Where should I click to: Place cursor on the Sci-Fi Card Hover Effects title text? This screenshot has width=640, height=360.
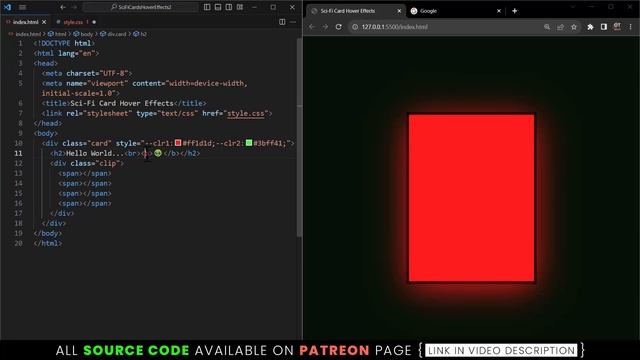pyautogui.click(x=122, y=103)
